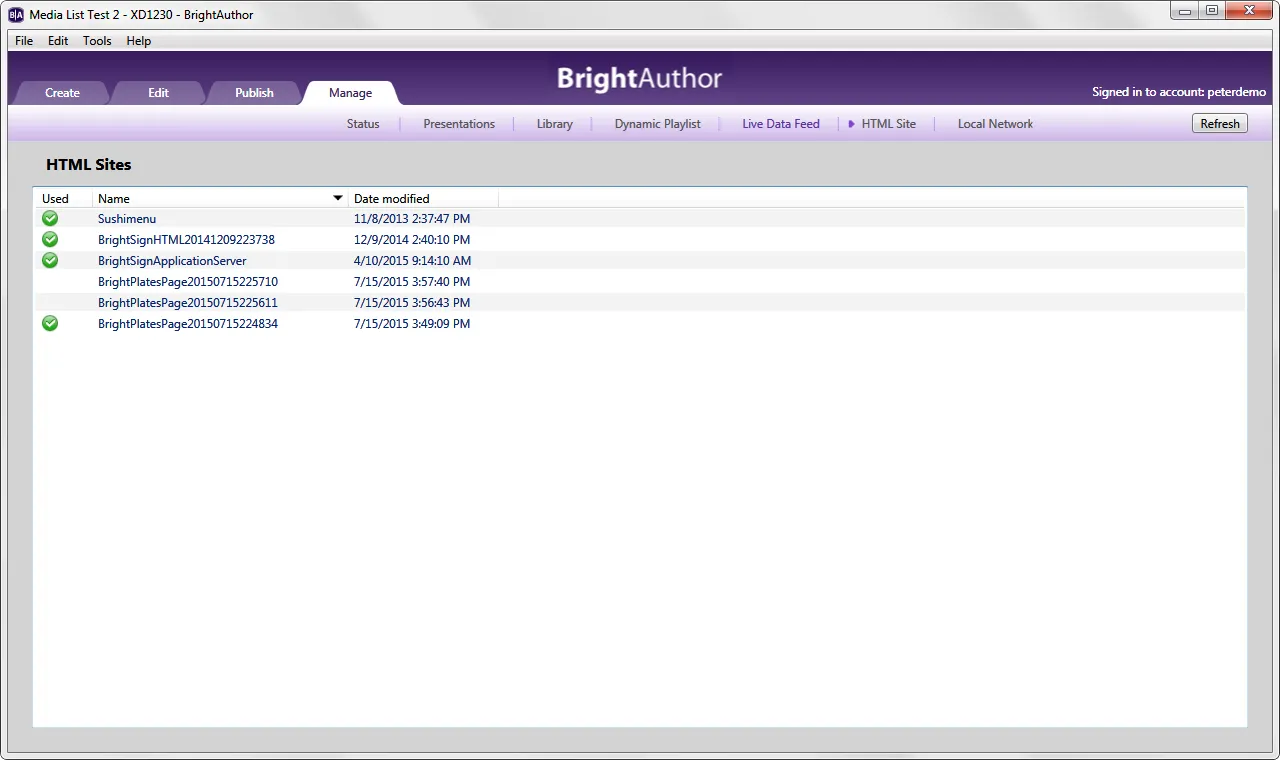Click the signed in account peterdemo text

tap(1179, 92)
